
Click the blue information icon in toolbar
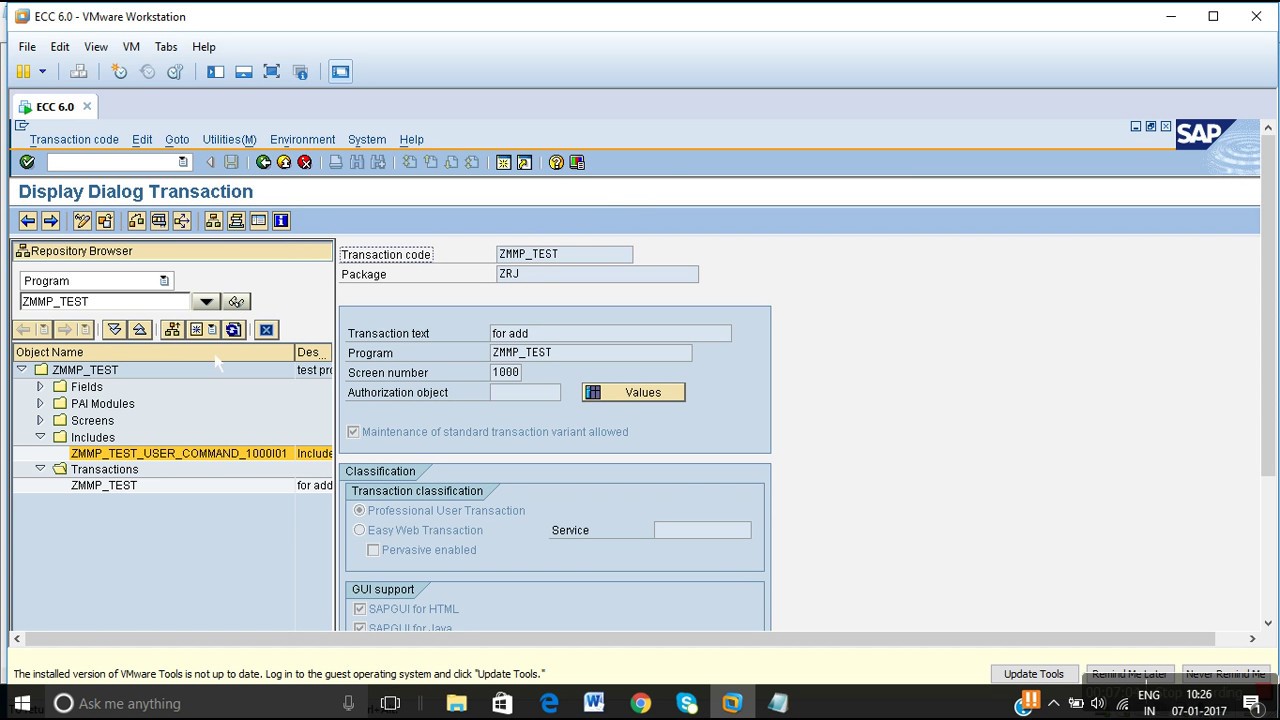281,221
